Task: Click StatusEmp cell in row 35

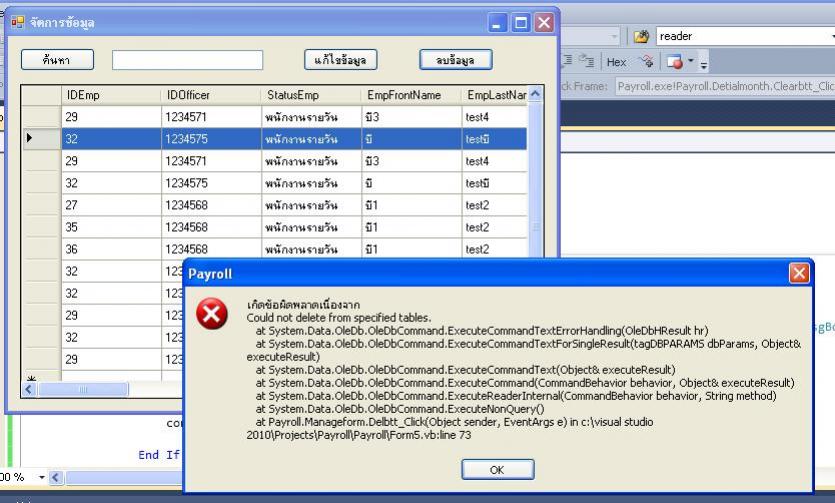Action: (311, 227)
